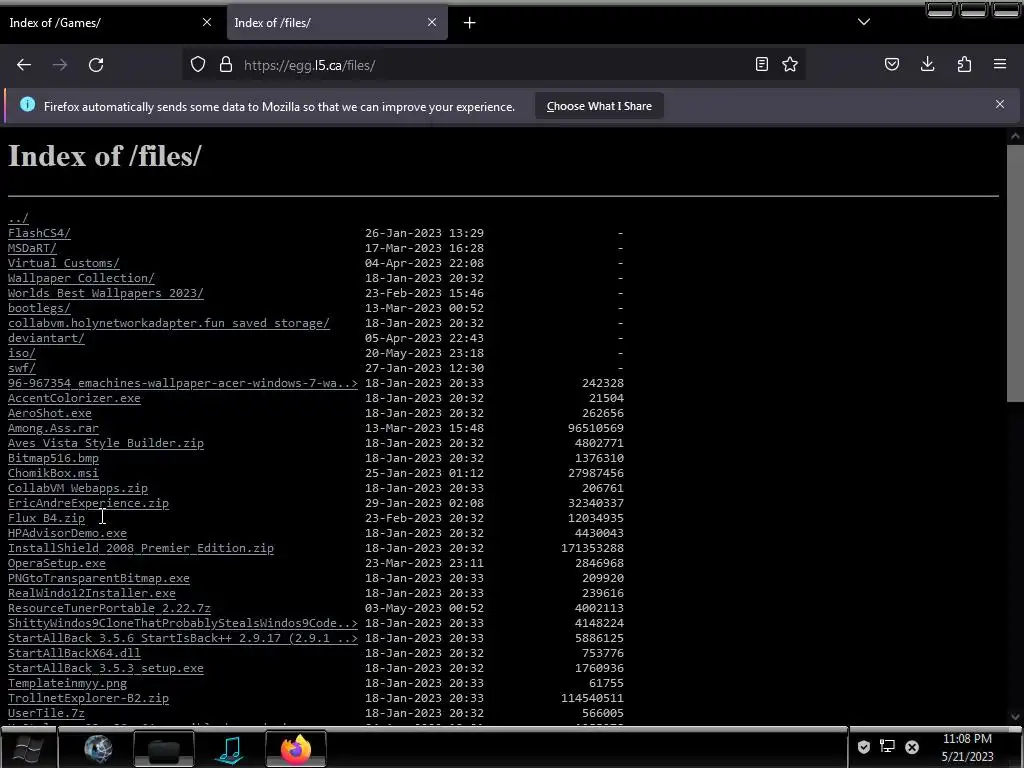Close the Index of /Games/ tab
The width and height of the screenshot is (1024, 768).
click(207, 22)
